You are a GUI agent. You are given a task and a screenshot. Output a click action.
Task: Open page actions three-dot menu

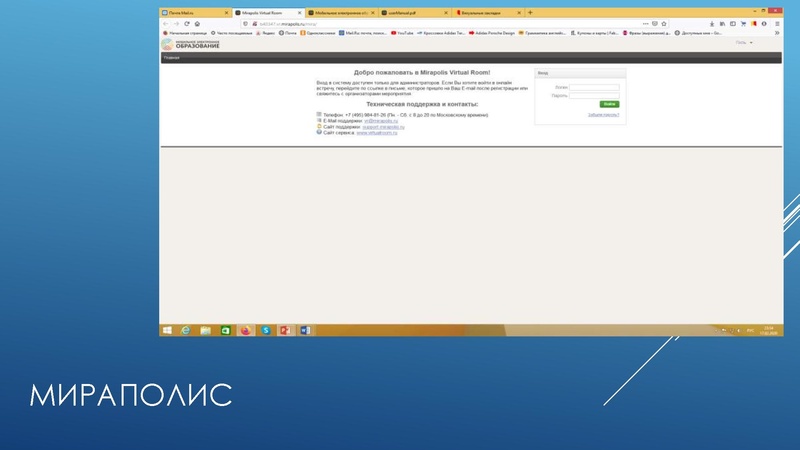tap(645, 23)
